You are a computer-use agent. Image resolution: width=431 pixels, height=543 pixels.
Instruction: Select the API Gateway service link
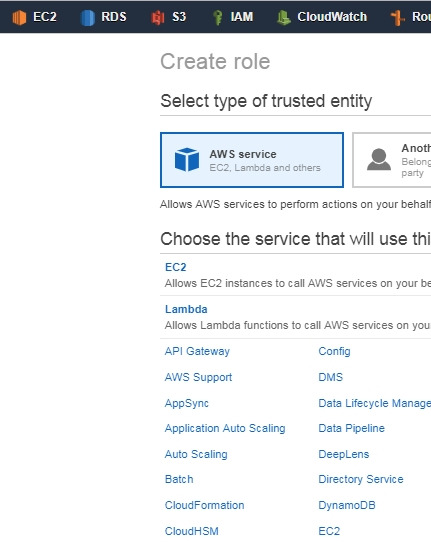(197, 351)
